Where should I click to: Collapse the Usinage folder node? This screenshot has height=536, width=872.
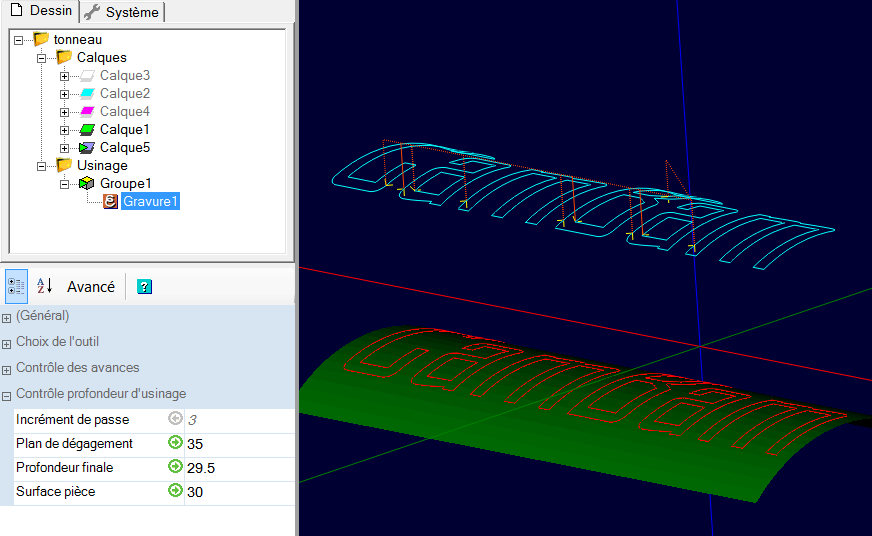point(41,166)
